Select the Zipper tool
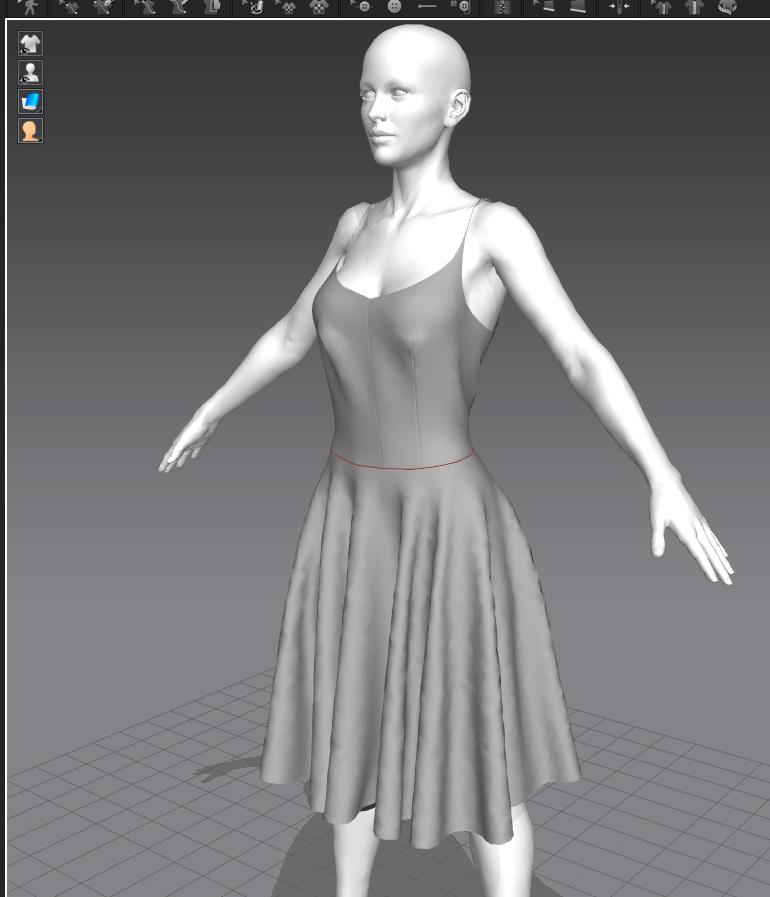 coord(502,6)
